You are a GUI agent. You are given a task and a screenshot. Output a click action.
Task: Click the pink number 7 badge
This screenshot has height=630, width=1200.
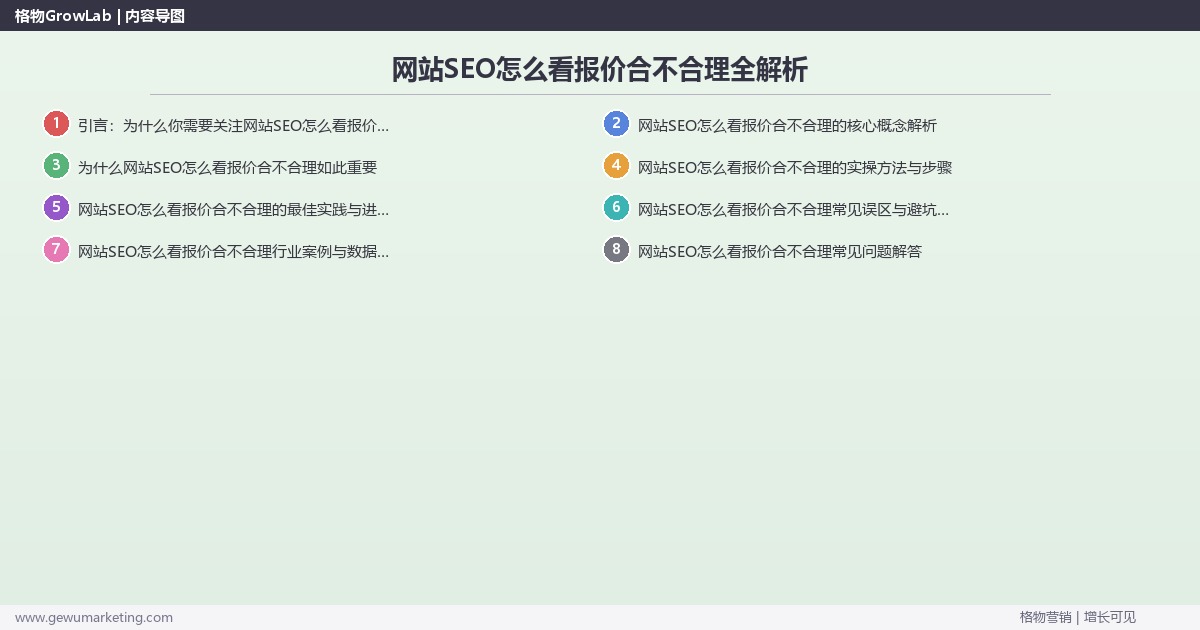pyautogui.click(x=56, y=250)
